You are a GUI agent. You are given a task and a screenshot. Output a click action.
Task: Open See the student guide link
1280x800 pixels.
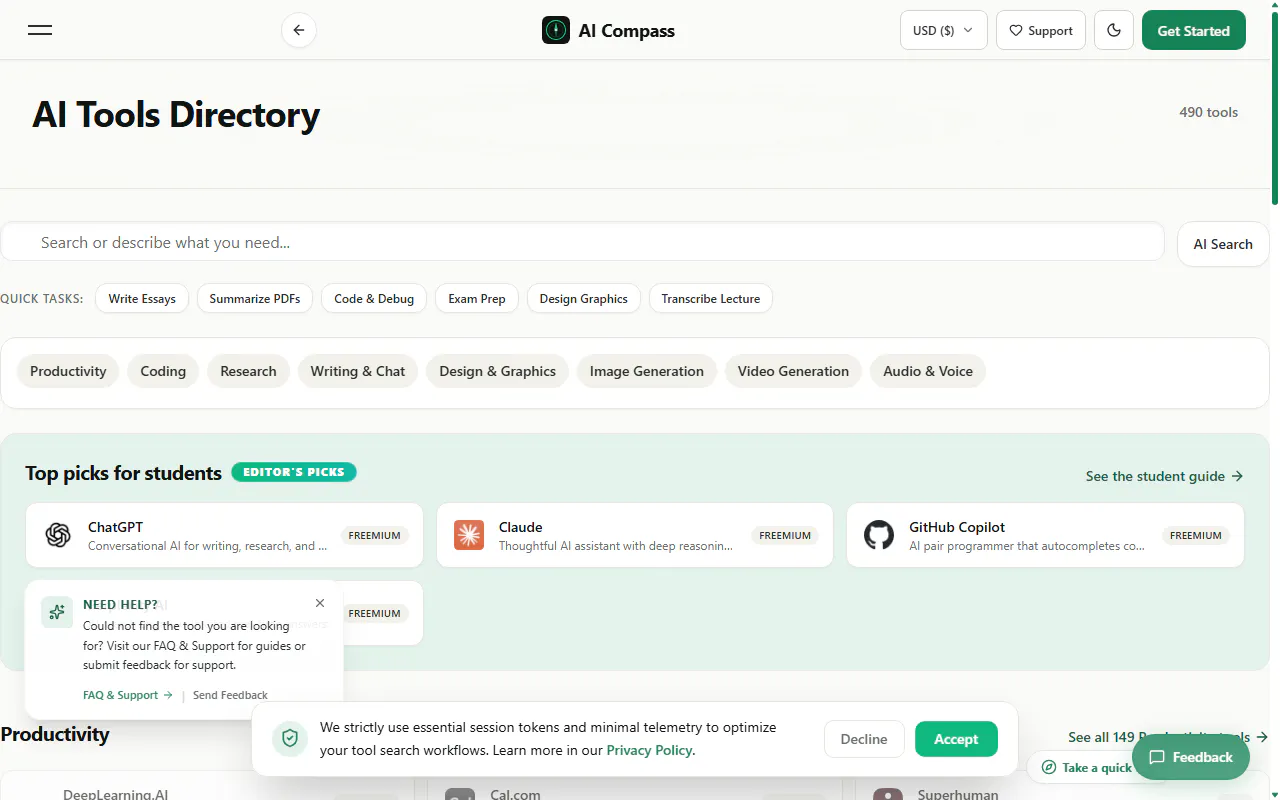pyautogui.click(x=1164, y=476)
